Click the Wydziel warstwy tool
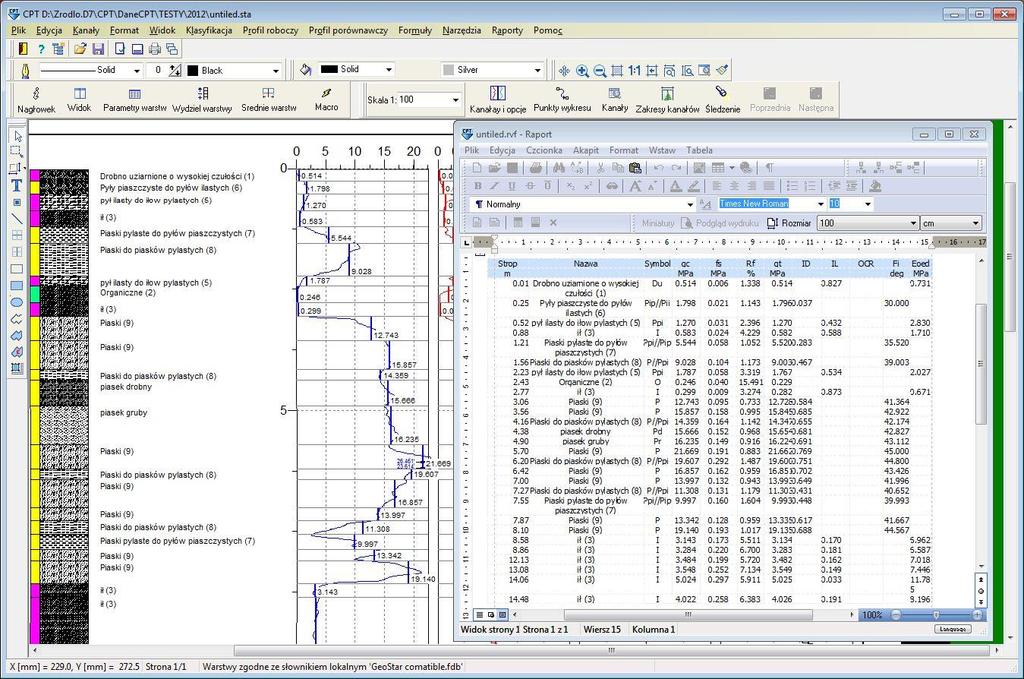Image resolution: width=1024 pixels, height=679 pixels. tap(202, 100)
